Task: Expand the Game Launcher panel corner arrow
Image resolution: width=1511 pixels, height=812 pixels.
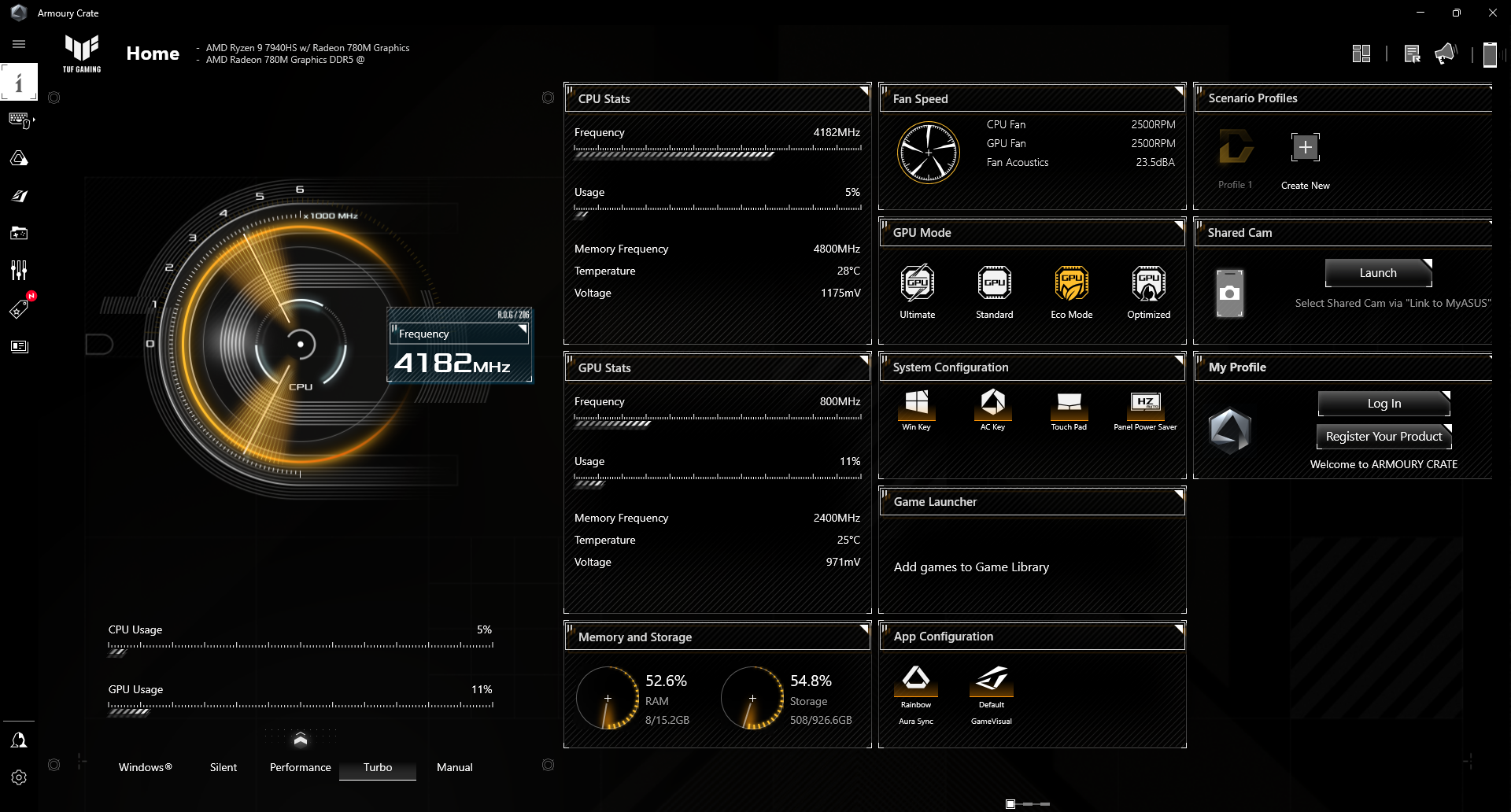Action: [x=1179, y=494]
